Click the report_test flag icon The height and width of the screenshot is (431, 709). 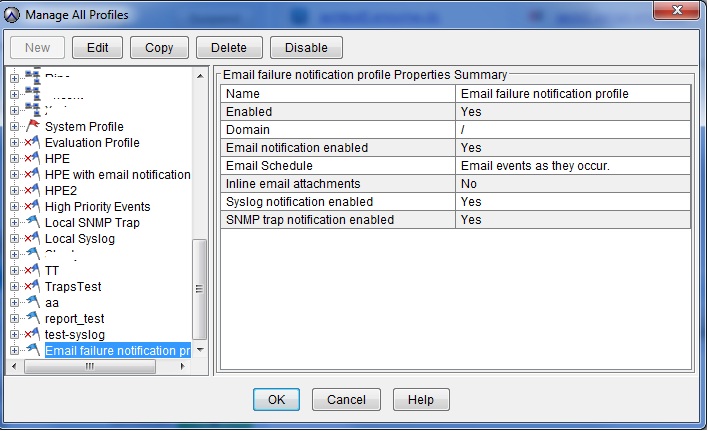tap(33, 318)
